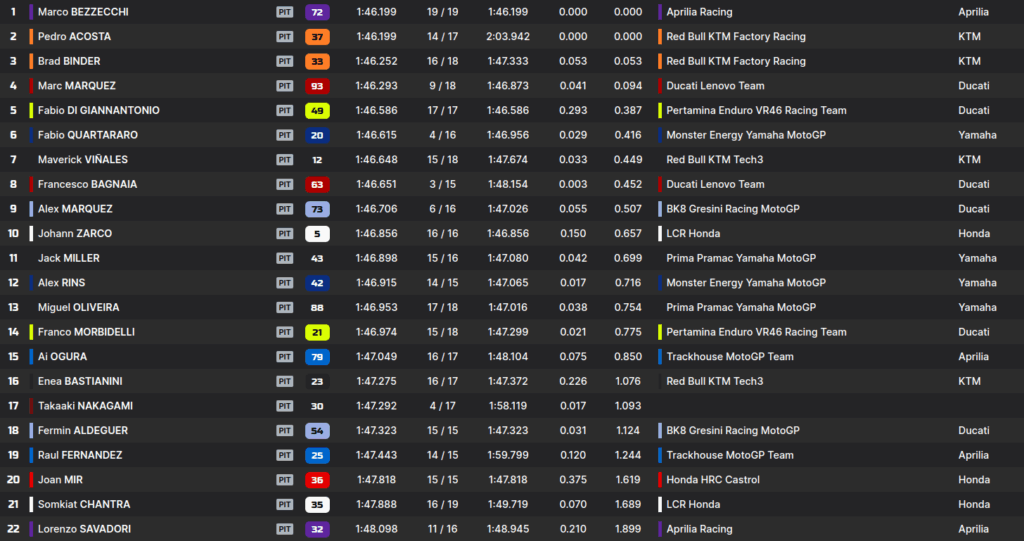Select rider name Alex RINS
The width and height of the screenshot is (1024, 541).
point(61,283)
